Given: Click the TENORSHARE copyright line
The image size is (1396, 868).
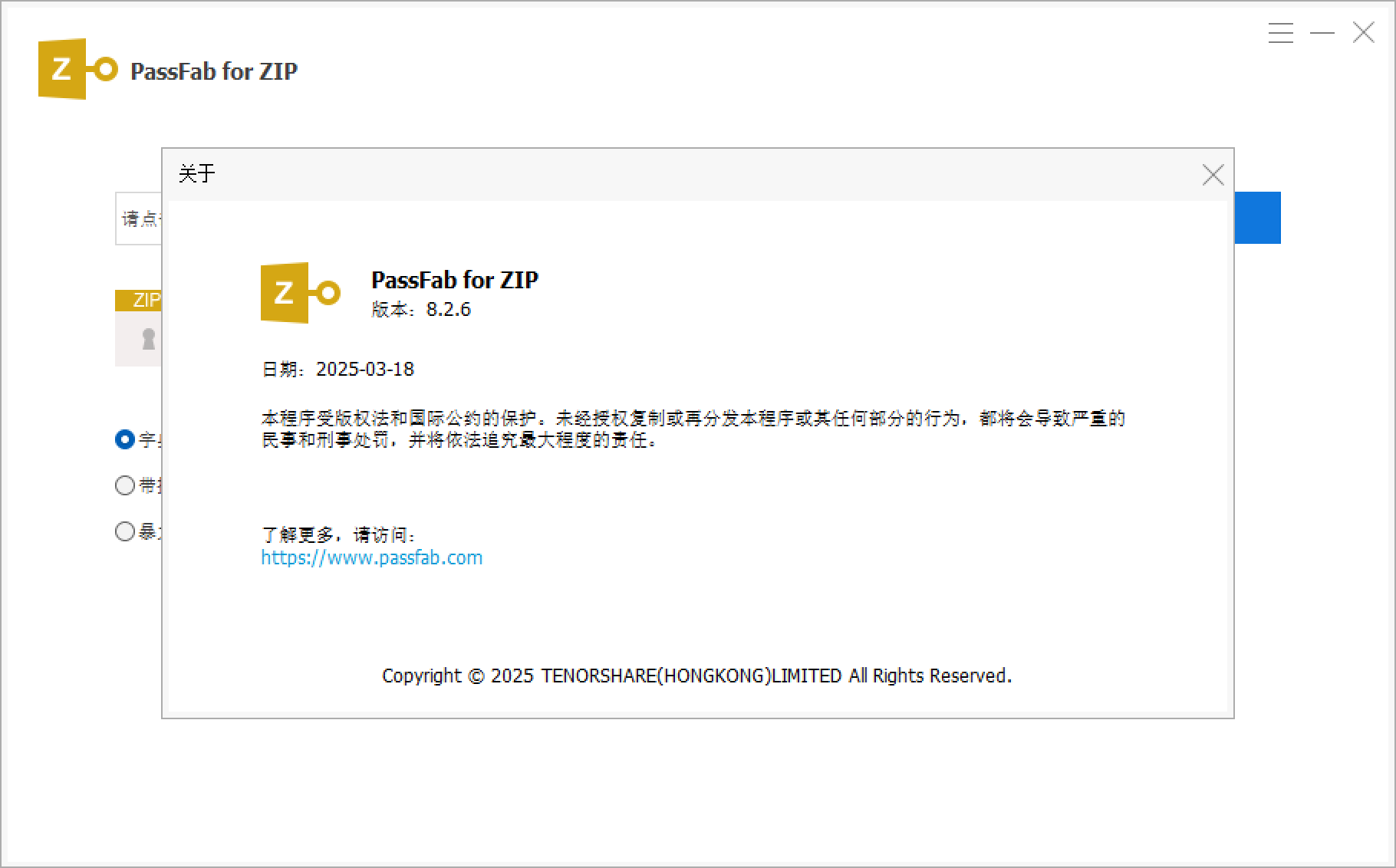Looking at the screenshot, I should pyautogui.click(x=696, y=676).
